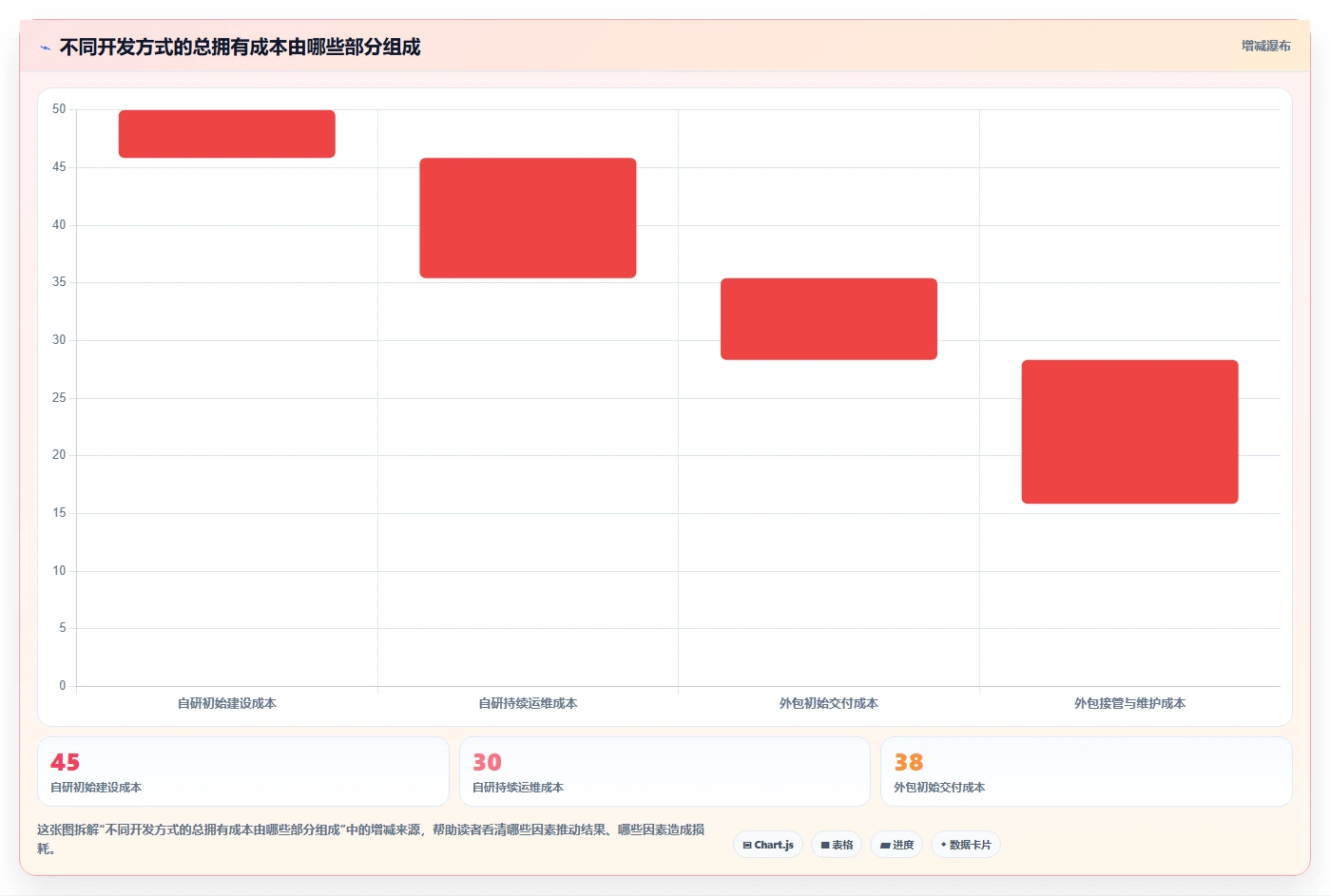Click the chart title 不同开发方式的总拥有成本由哪些部分组成
The width and height of the screenshot is (1330, 896).
pos(241,48)
